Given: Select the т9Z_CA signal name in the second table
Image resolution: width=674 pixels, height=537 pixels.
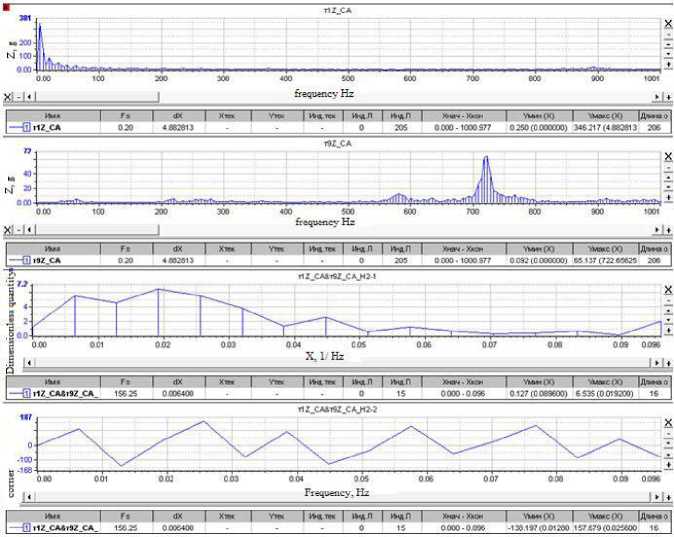Looking at the screenshot, I should 47,261.
